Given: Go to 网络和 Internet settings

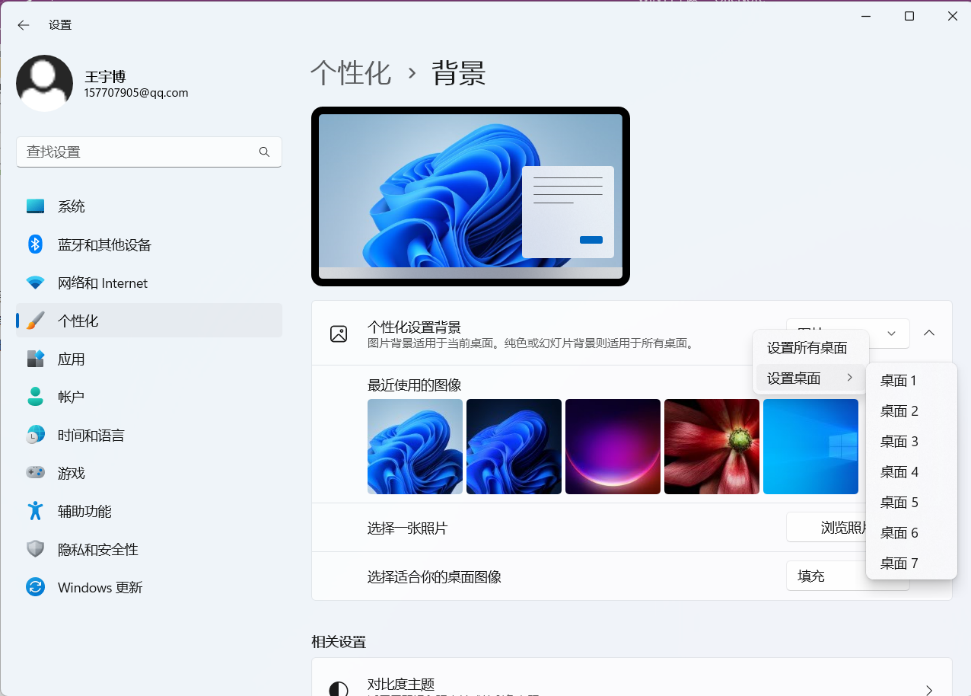Looking at the screenshot, I should coord(149,283).
